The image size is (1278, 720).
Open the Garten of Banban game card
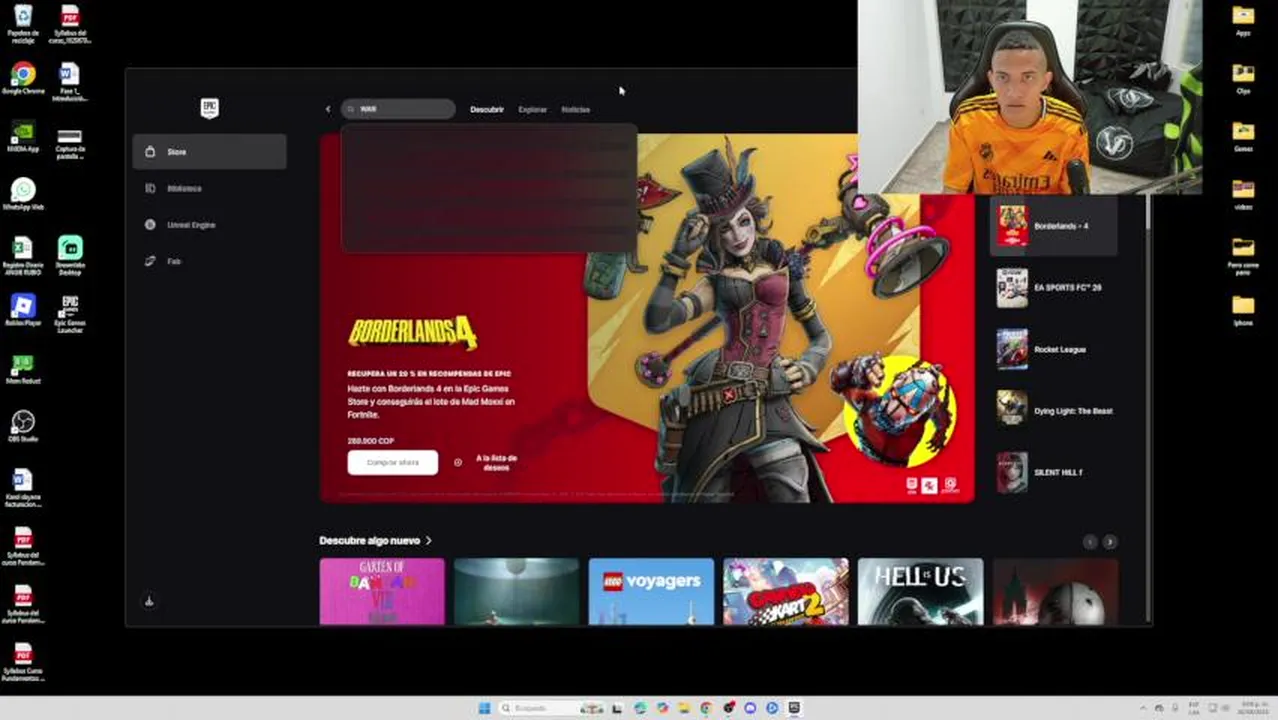pos(382,591)
